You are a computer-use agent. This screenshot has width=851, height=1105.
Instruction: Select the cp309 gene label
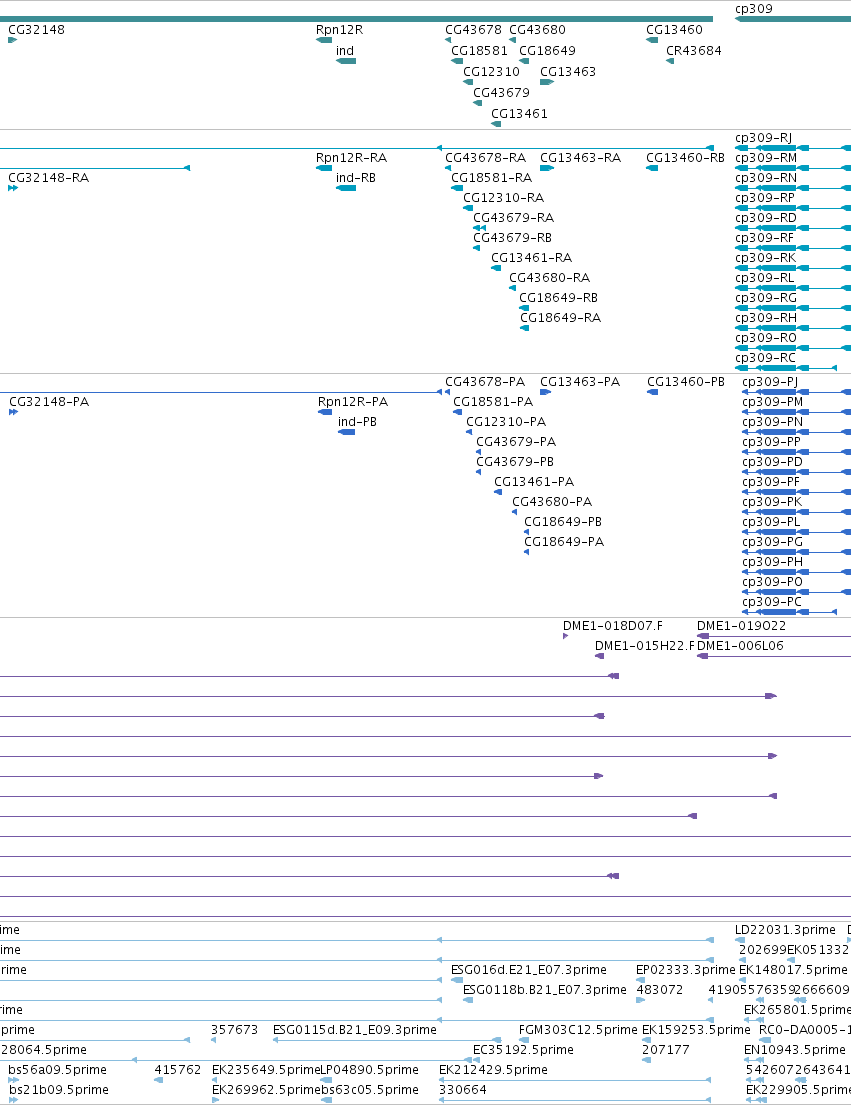pyautogui.click(x=753, y=8)
